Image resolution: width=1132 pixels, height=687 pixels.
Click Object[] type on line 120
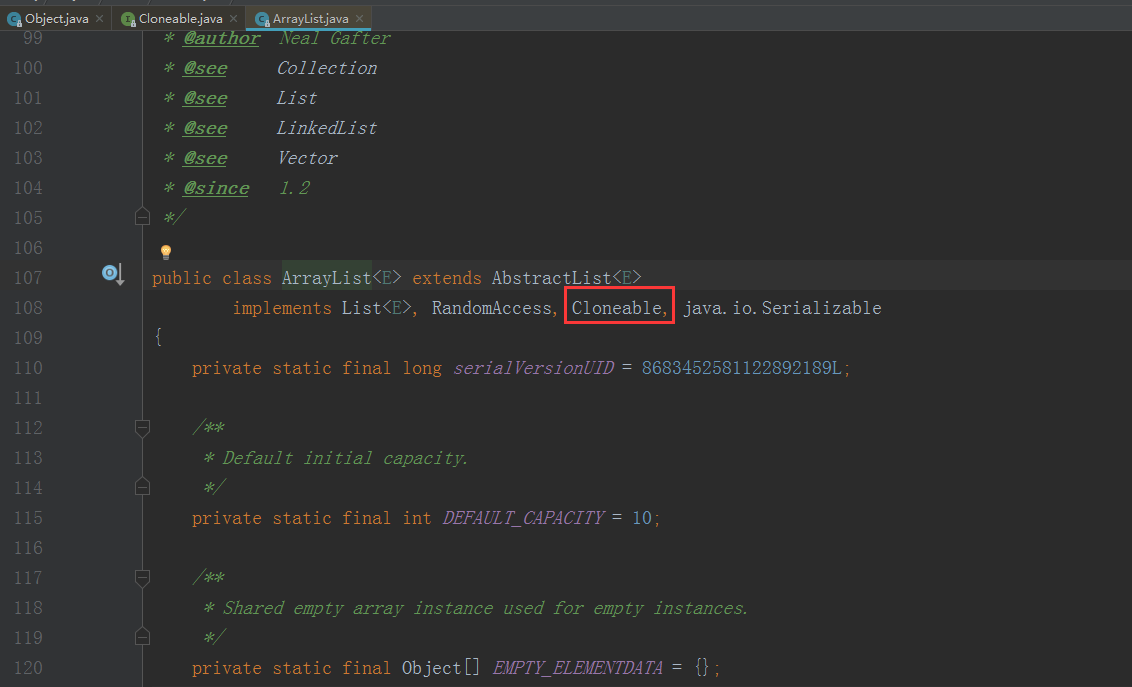click(440, 668)
